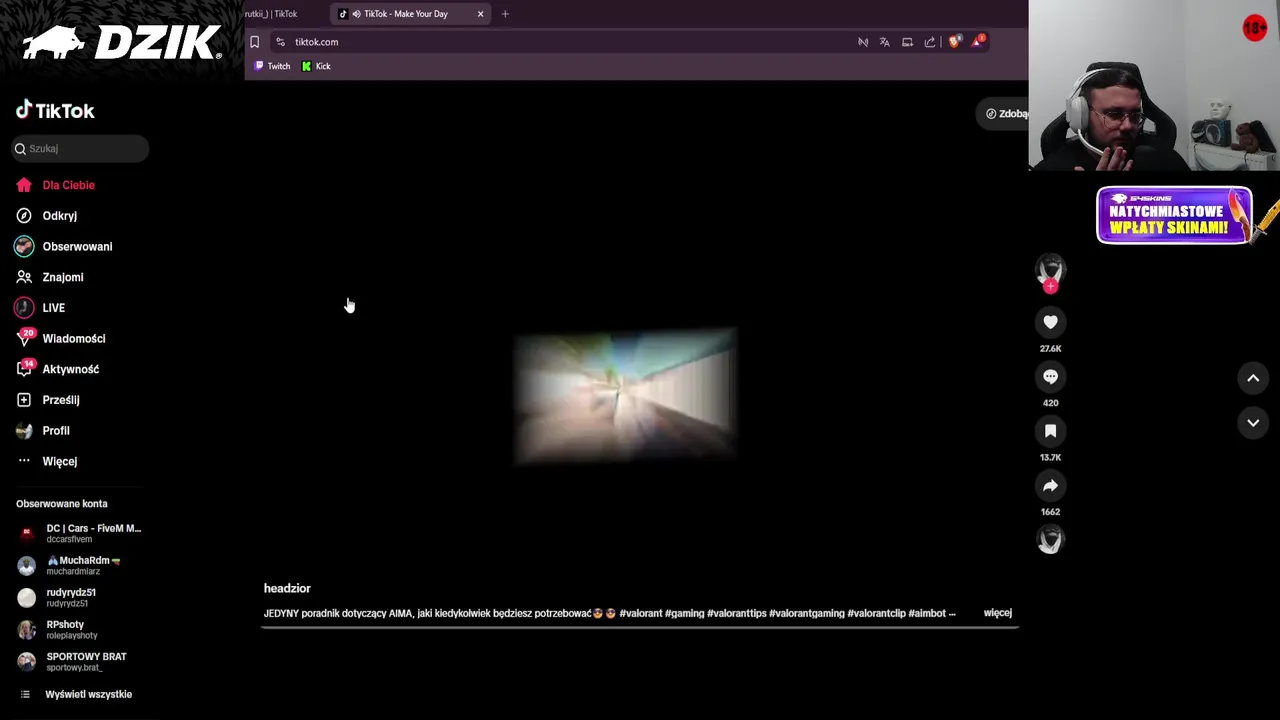This screenshot has width=1280, height=720.
Task: Switch to the rutkii_ TikTok browser tab
Action: pos(272,14)
